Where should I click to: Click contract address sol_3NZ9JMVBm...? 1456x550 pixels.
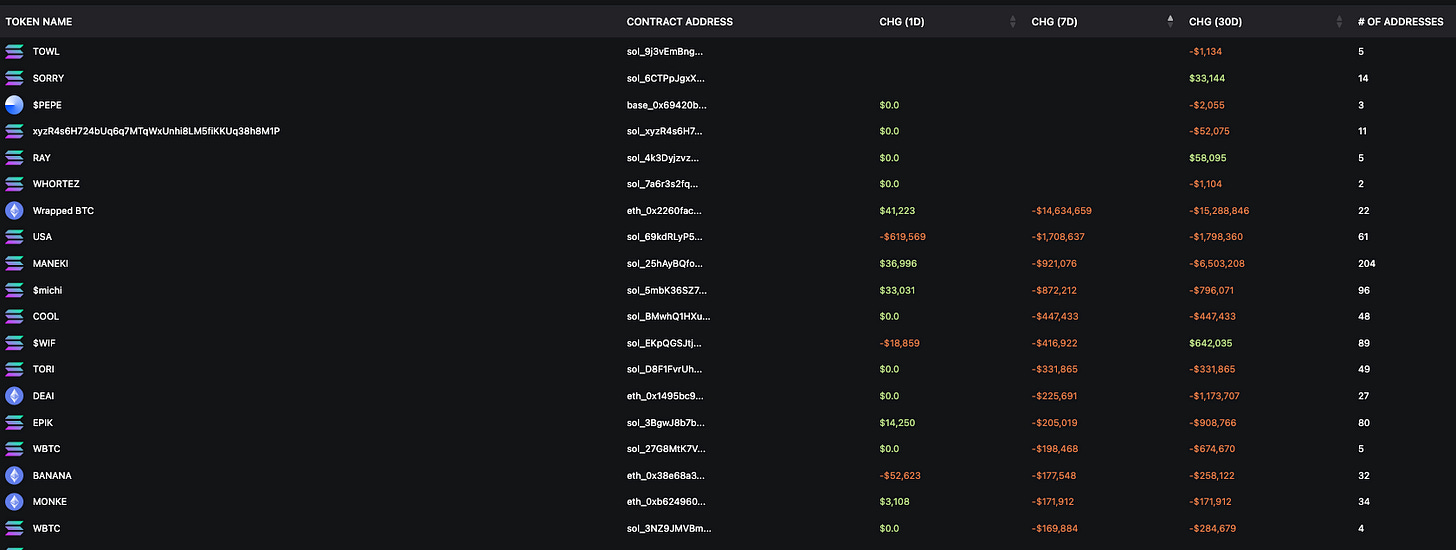[669, 529]
